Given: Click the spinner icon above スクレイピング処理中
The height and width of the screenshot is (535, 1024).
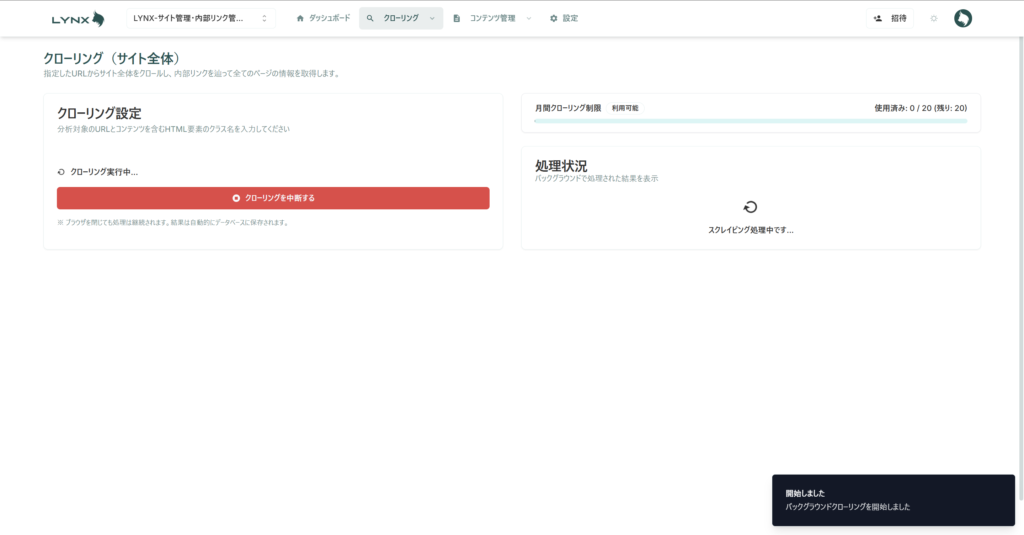Looking at the screenshot, I should (x=750, y=207).
